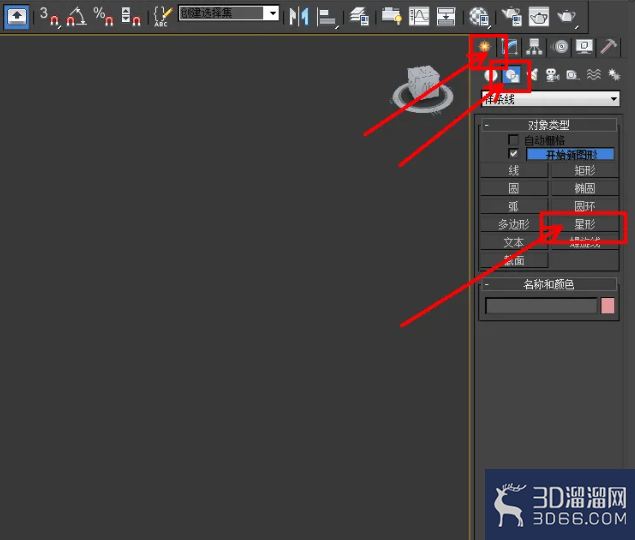Click the Align tool icon
This screenshot has width=635, height=540.
point(327,17)
